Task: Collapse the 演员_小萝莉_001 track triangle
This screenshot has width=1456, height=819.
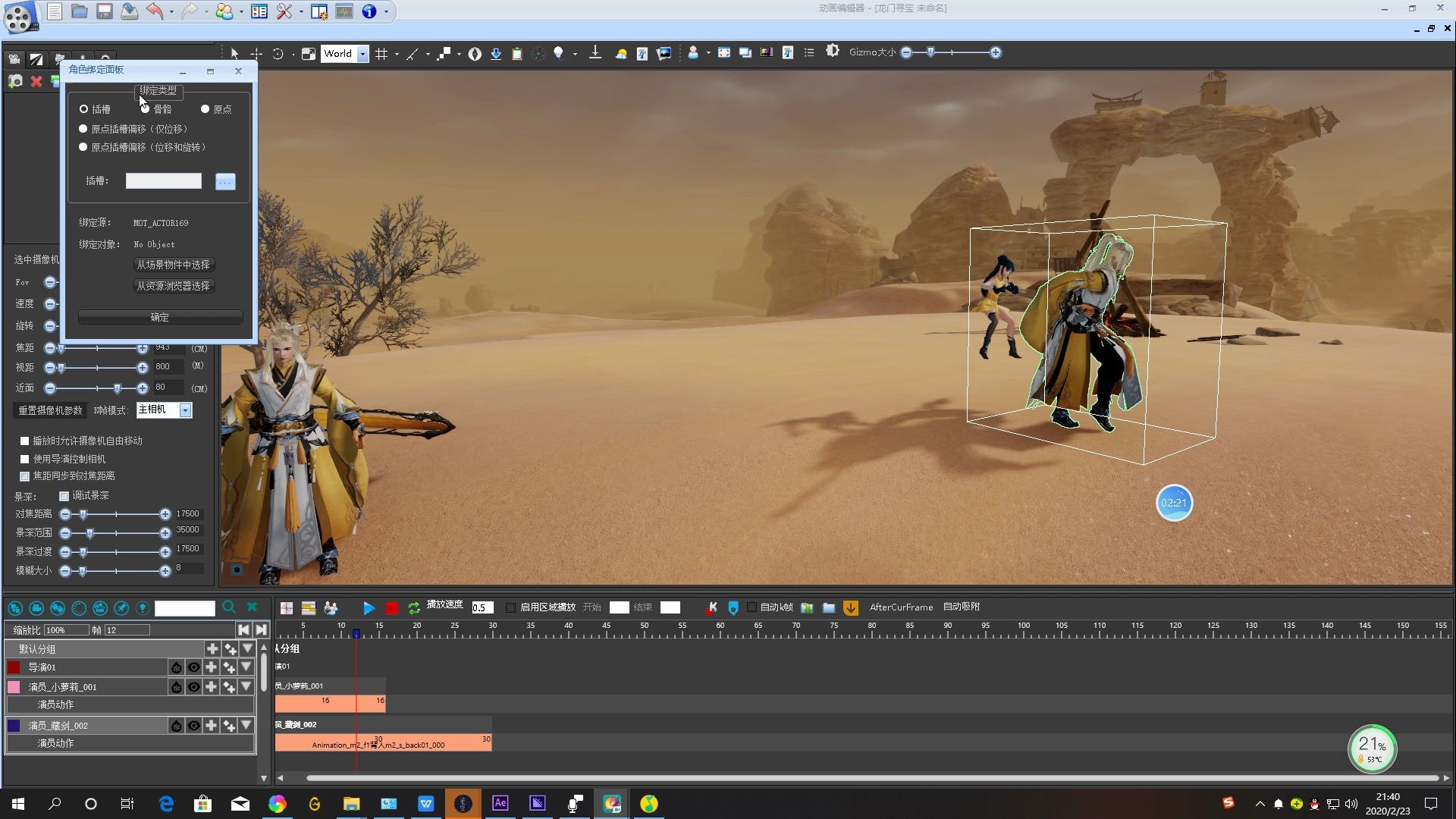Action: pyautogui.click(x=246, y=687)
